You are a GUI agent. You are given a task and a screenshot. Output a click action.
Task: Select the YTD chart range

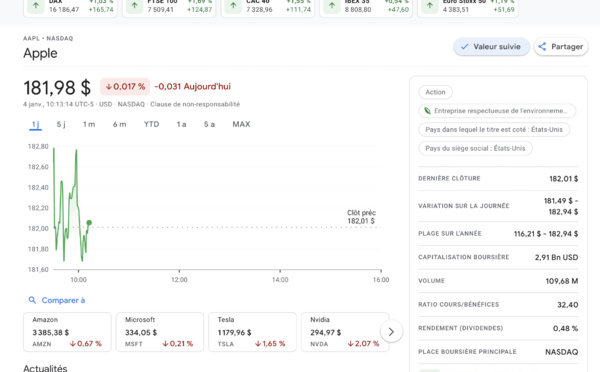point(151,124)
